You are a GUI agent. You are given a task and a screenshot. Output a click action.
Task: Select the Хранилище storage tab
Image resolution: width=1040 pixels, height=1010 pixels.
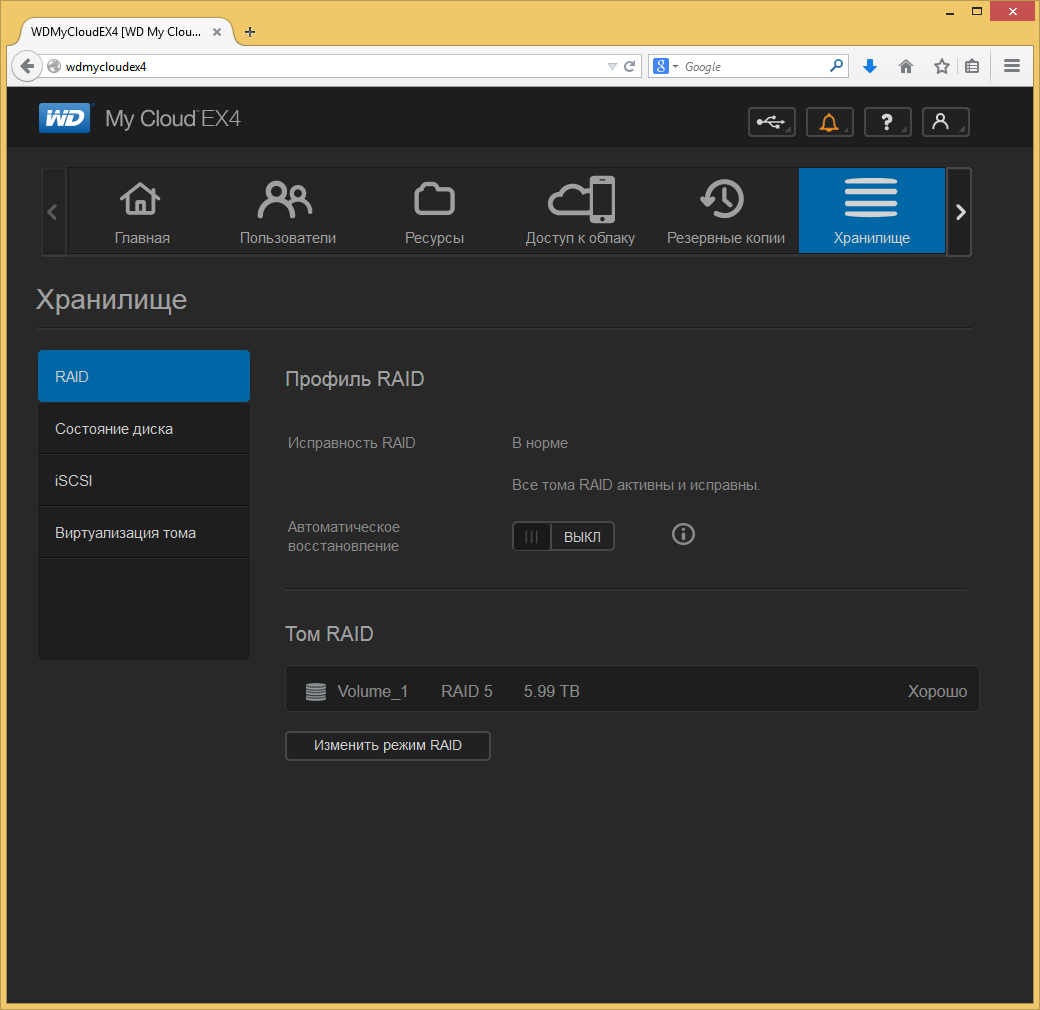tap(872, 211)
